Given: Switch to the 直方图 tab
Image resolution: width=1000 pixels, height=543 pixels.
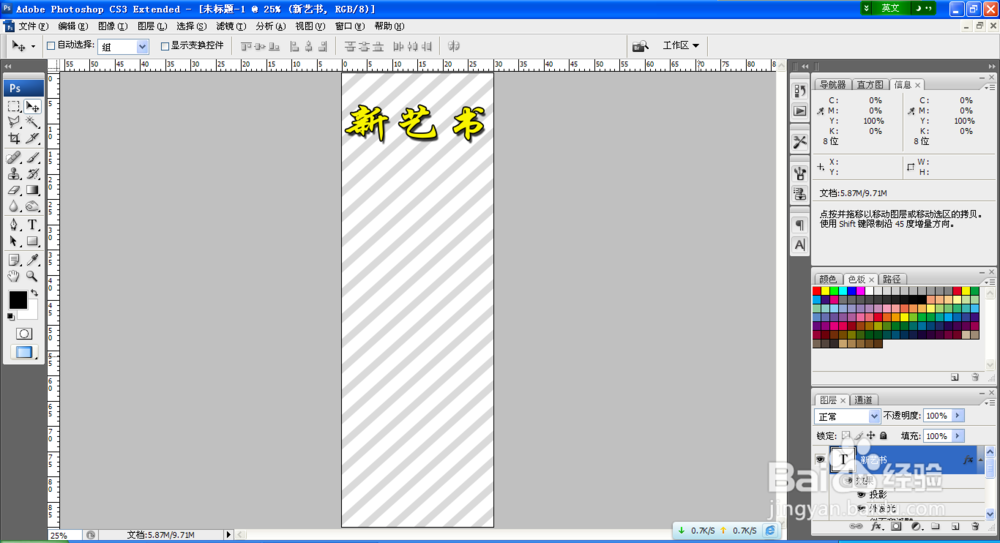Looking at the screenshot, I should (x=870, y=85).
